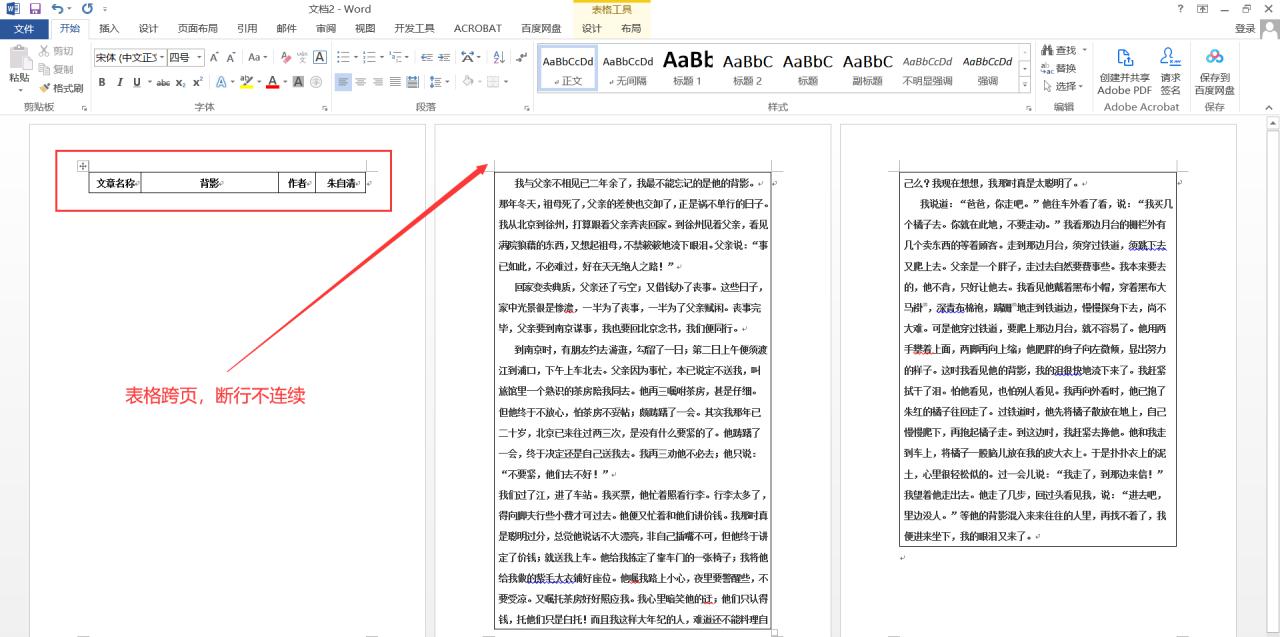This screenshot has width=1280, height=637.
Task: Toggle superscript formatting
Action: (x=197, y=82)
